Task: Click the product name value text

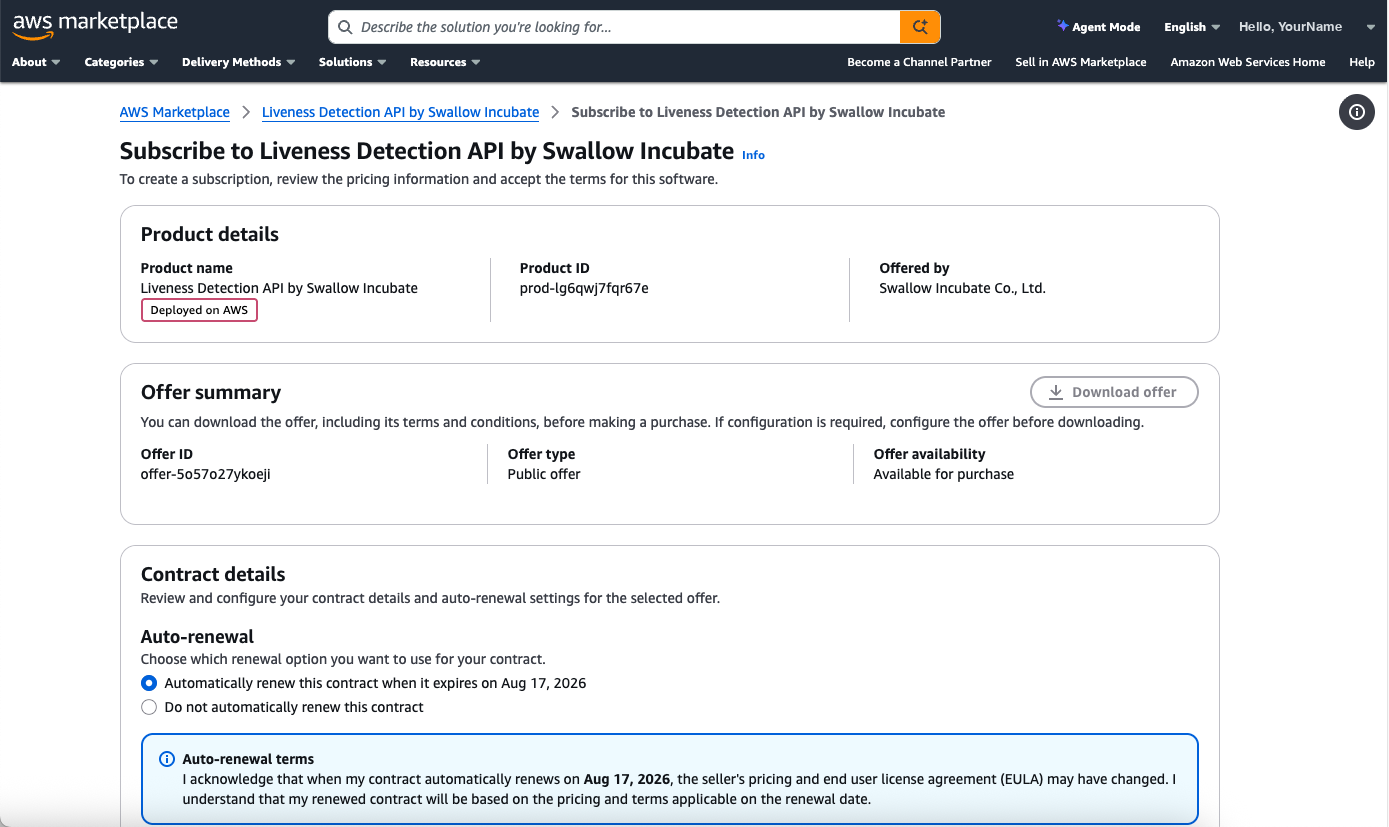Action: [279, 288]
